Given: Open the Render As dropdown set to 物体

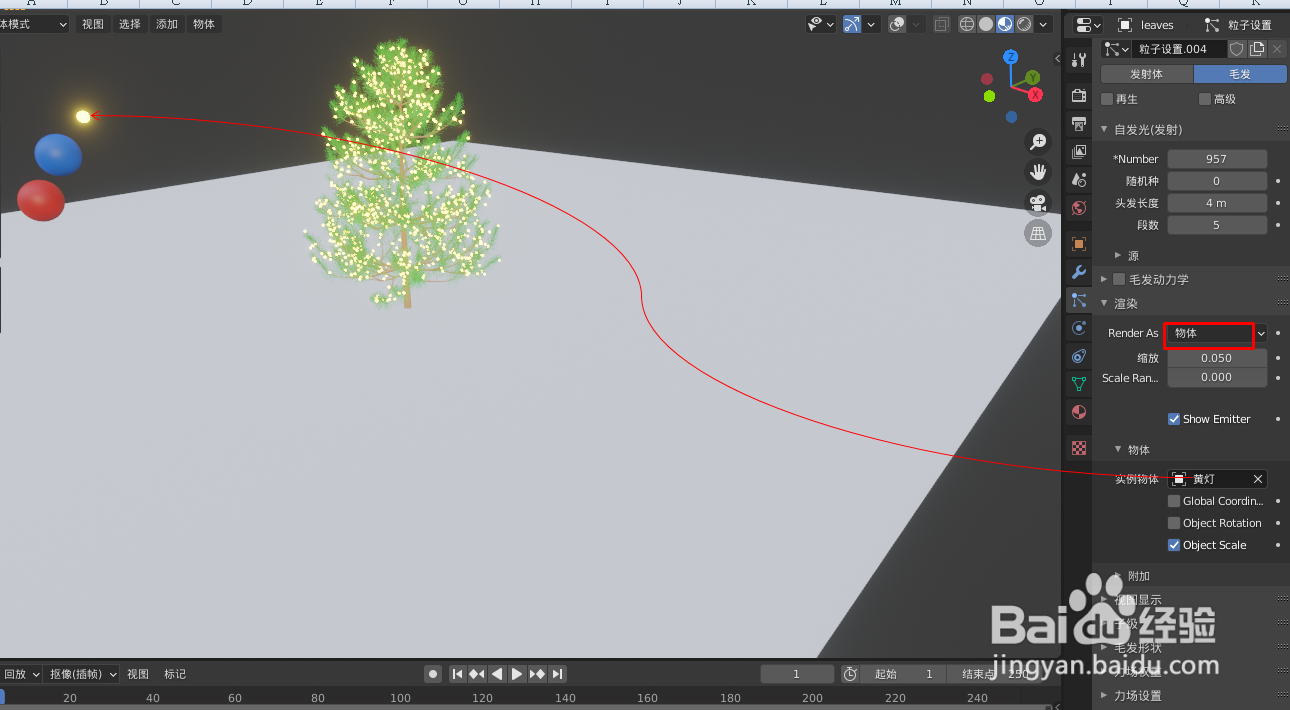Looking at the screenshot, I should [1210, 334].
